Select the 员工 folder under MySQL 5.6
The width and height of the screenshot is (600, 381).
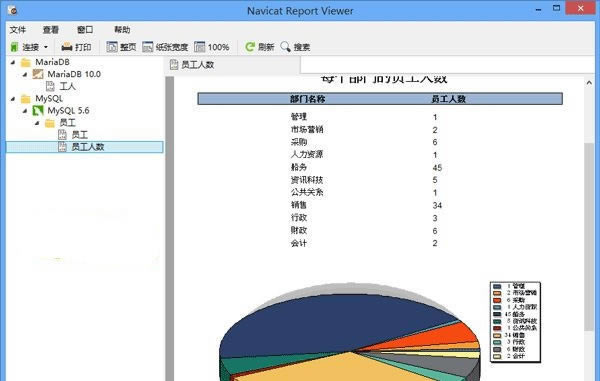pyautogui.click(x=67, y=123)
